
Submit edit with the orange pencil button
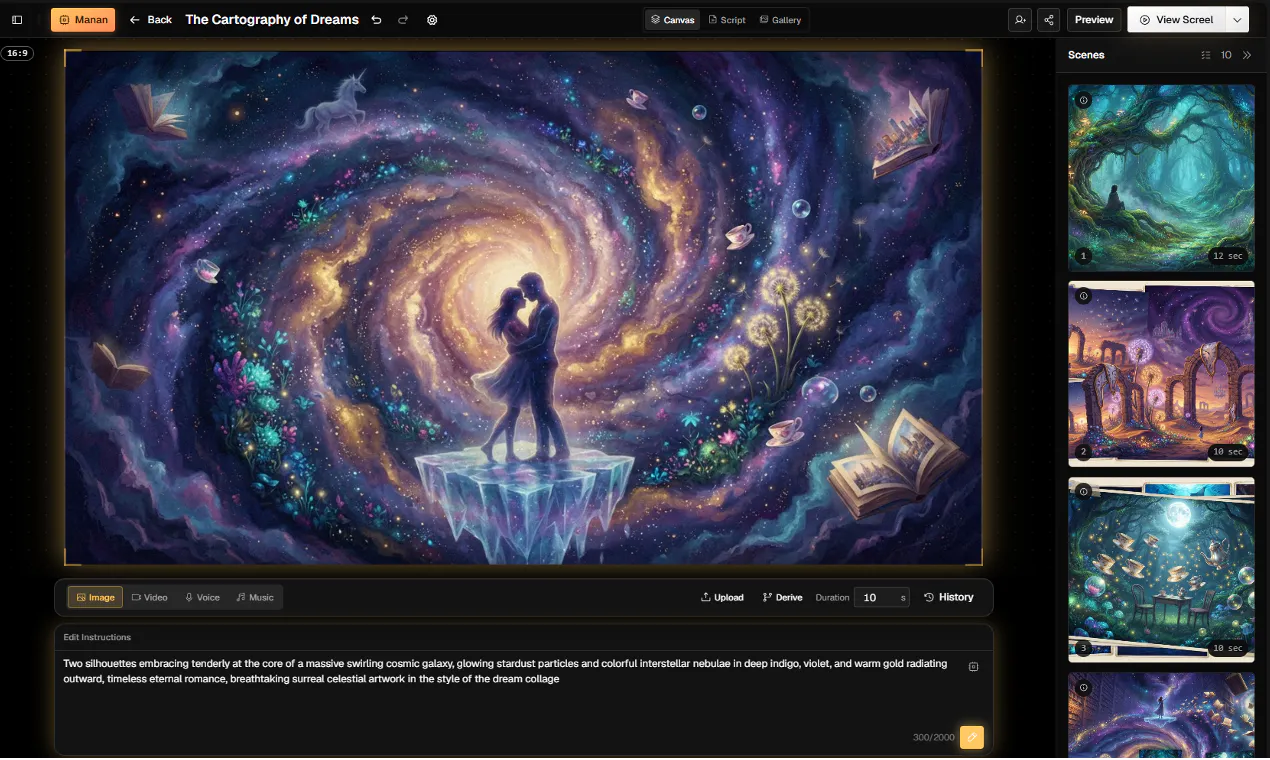971,737
